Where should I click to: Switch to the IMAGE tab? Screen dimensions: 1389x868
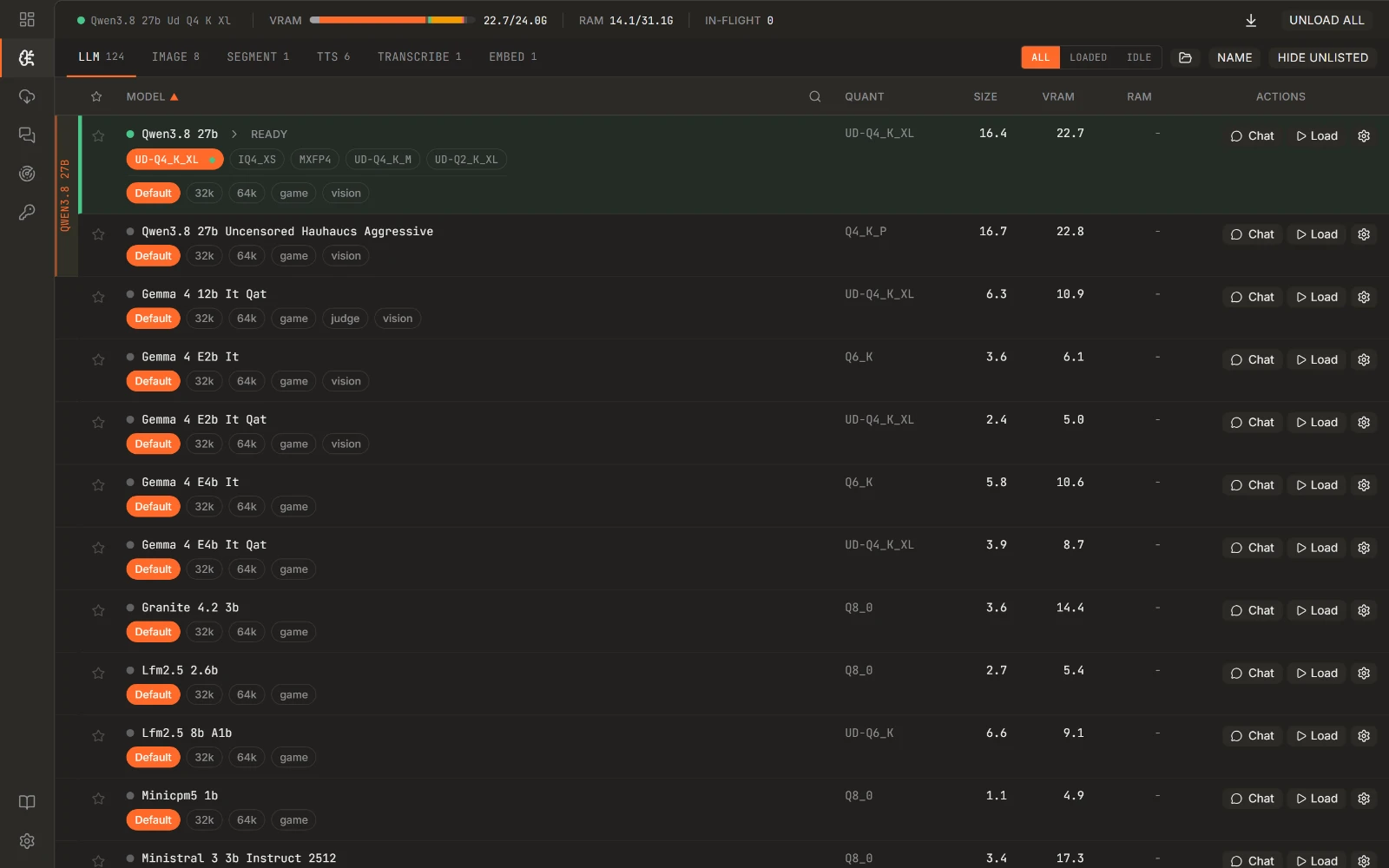(175, 56)
